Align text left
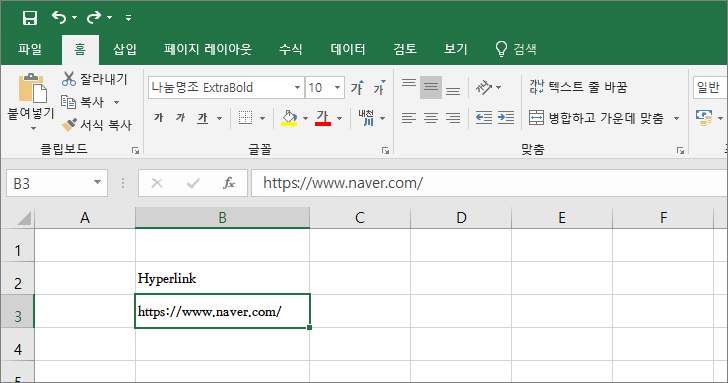728x383 pixels. click(x=409, y=118)
